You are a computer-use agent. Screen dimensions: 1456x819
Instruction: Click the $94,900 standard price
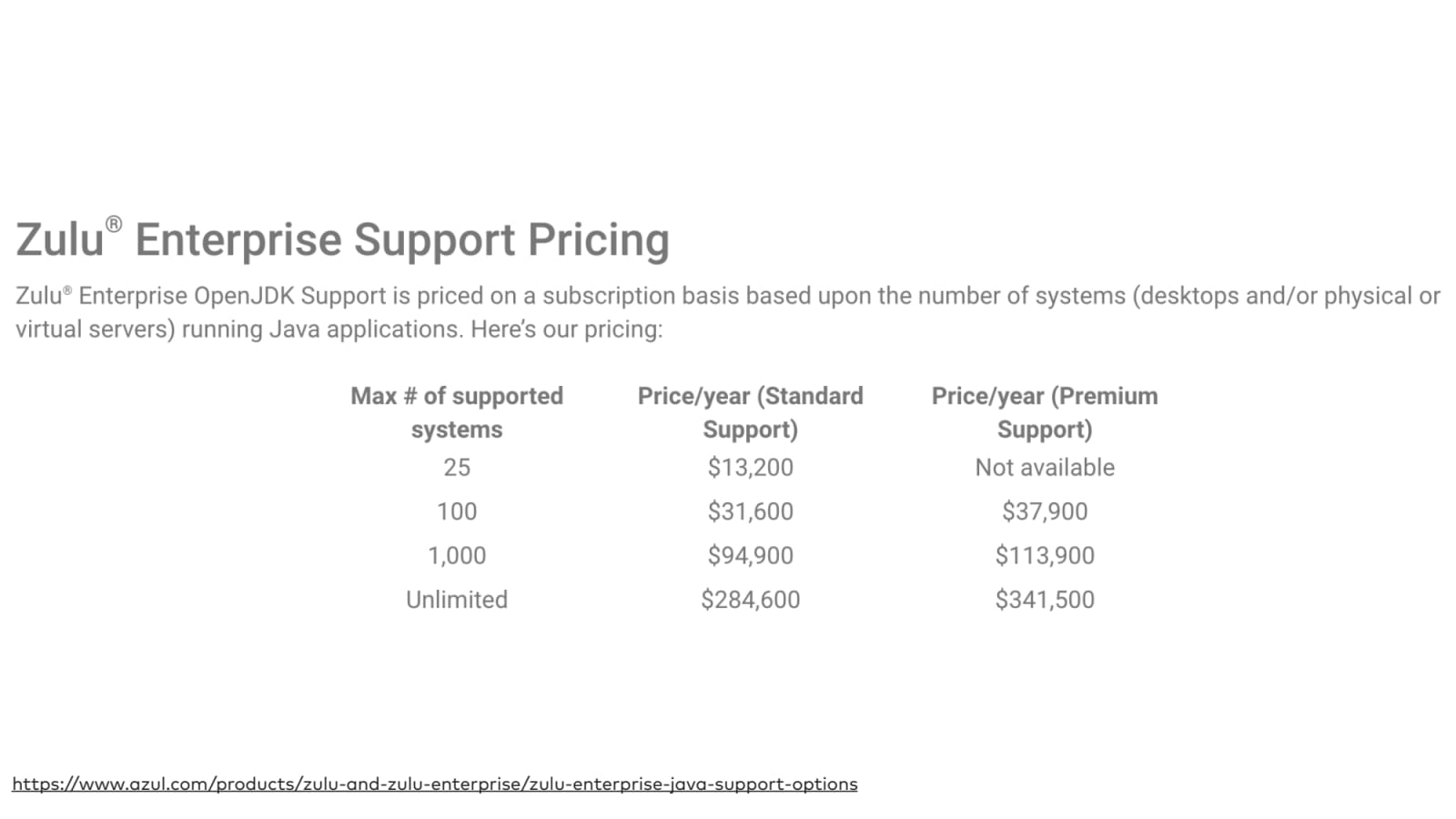750,555
